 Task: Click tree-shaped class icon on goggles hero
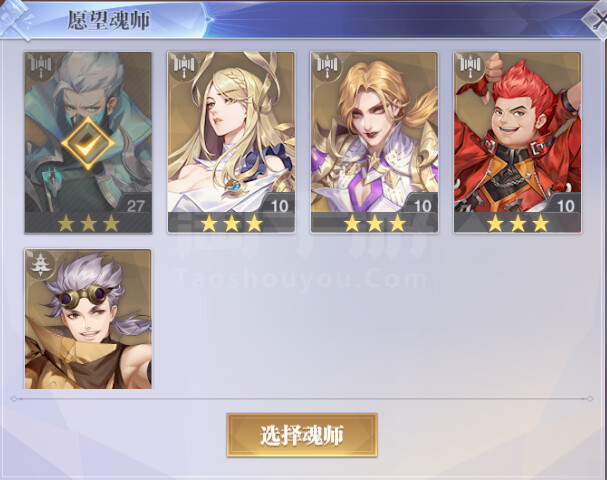click(x=41, y=264)
